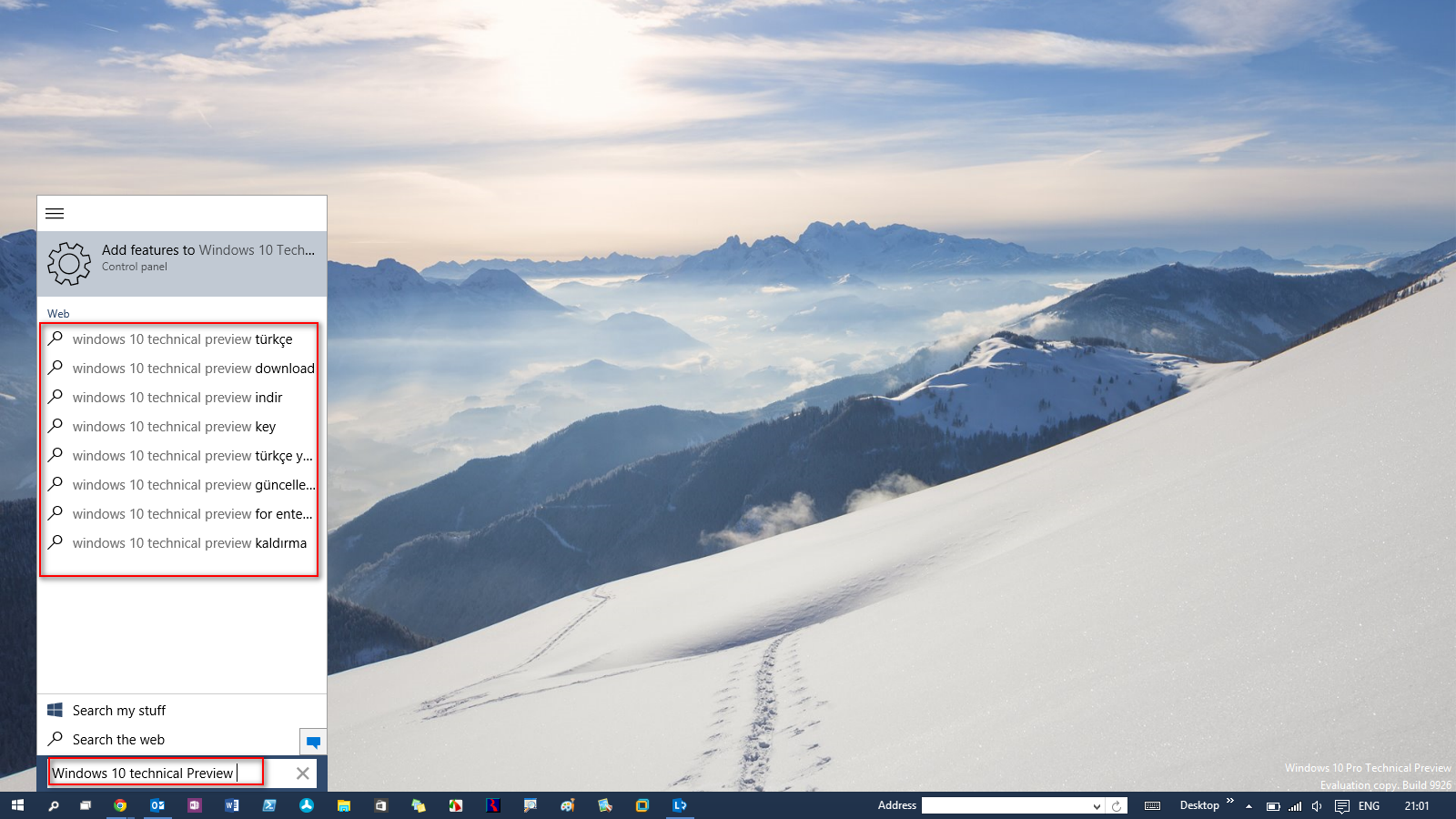This screenshot has height=819, width=1456.
Task: Open the yellow square-frame taskbar icon
Action: coord(642,805)
